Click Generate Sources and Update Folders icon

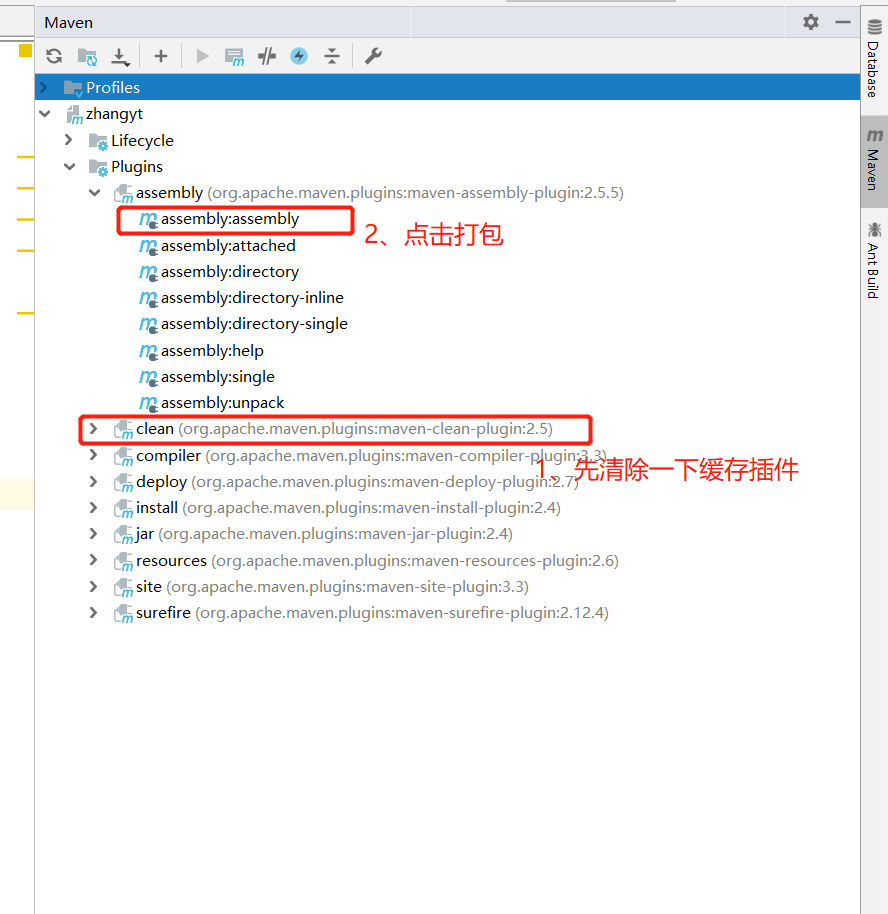click(87, 57)
